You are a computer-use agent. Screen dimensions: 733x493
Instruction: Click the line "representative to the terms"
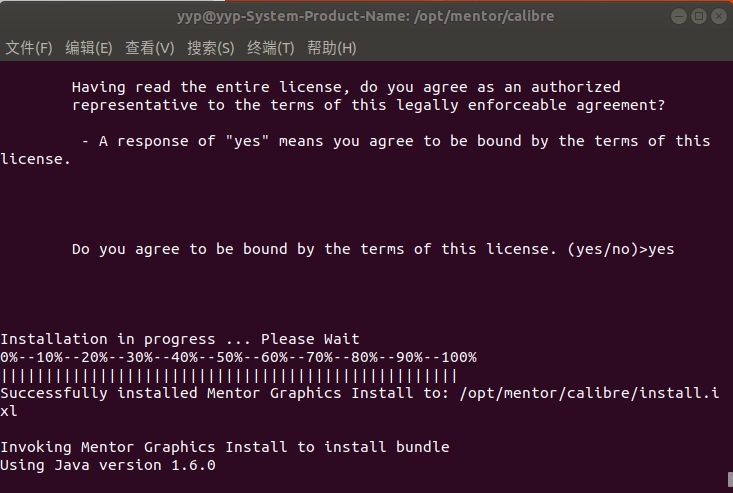[368, 105]
